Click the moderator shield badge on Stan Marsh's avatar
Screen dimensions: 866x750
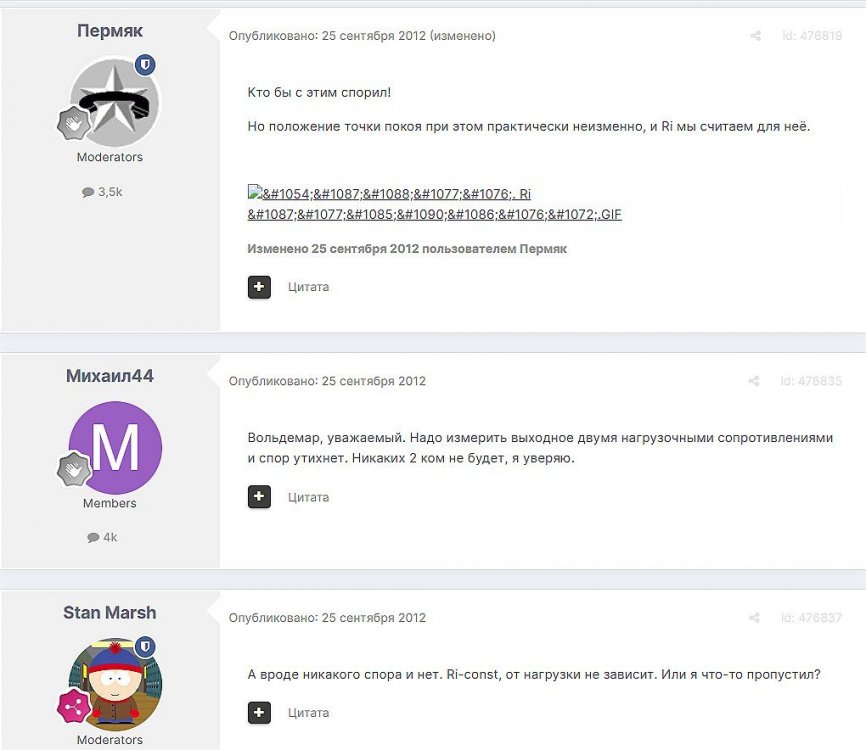[x=145, y=646]
